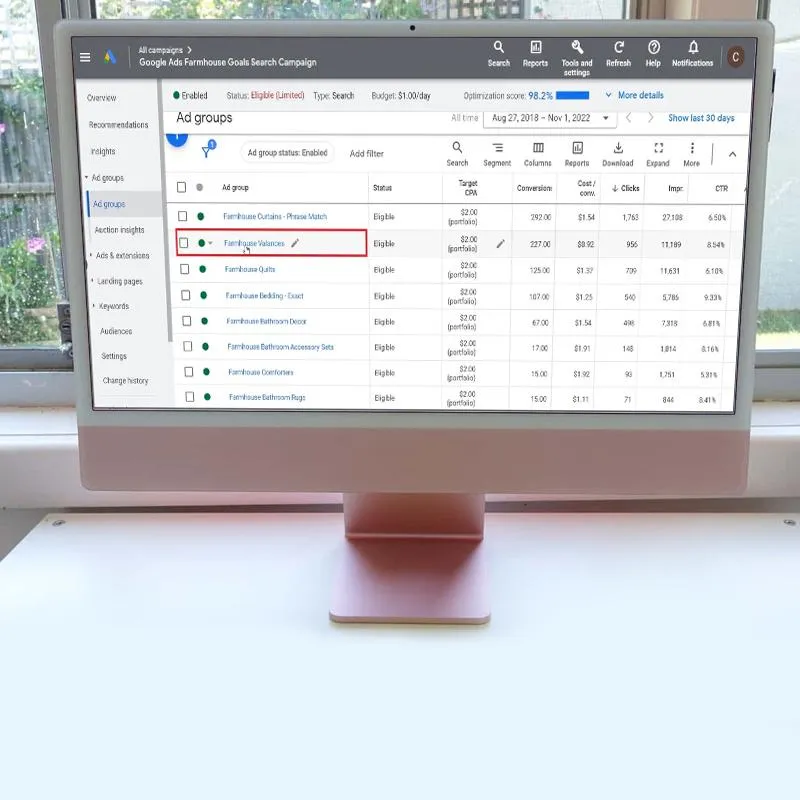Toggle the select-all header checkbox
The width and height of the screenshot is (800, 800).
[x=181, y=187]
